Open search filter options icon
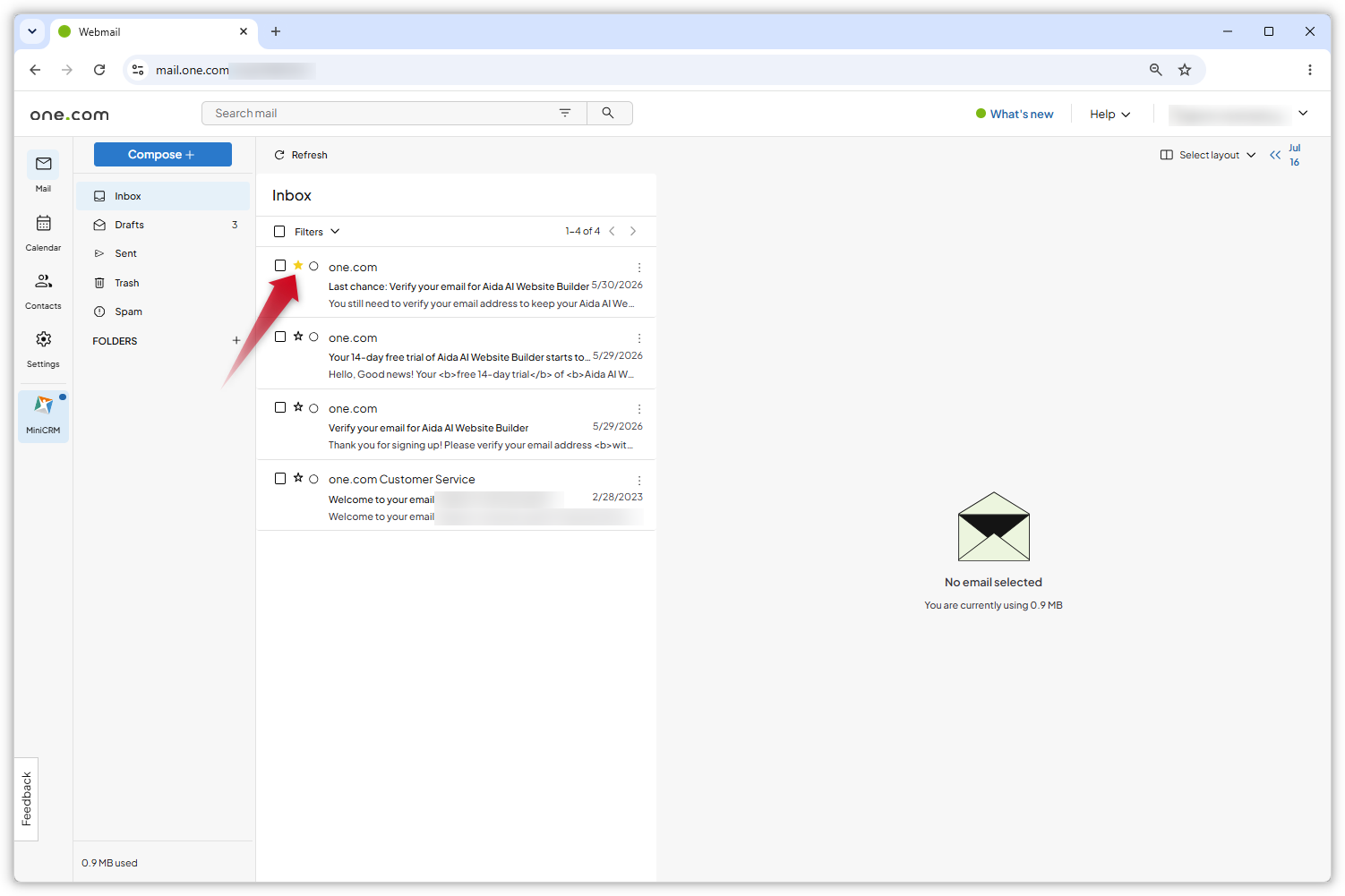Viewport: 1345px width, 896px height. pos(565,113)
